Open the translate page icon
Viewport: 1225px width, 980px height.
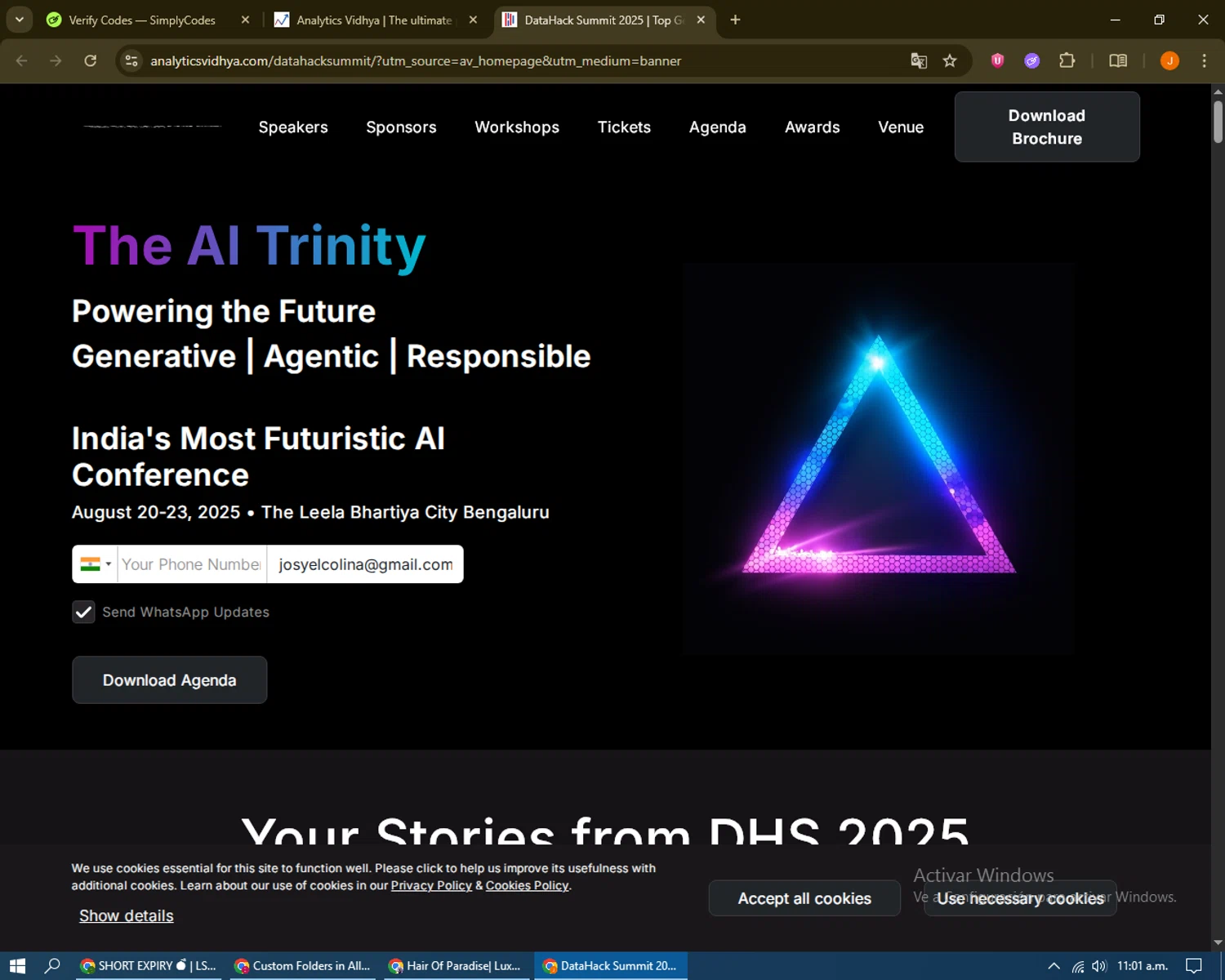tap(919, 60)
